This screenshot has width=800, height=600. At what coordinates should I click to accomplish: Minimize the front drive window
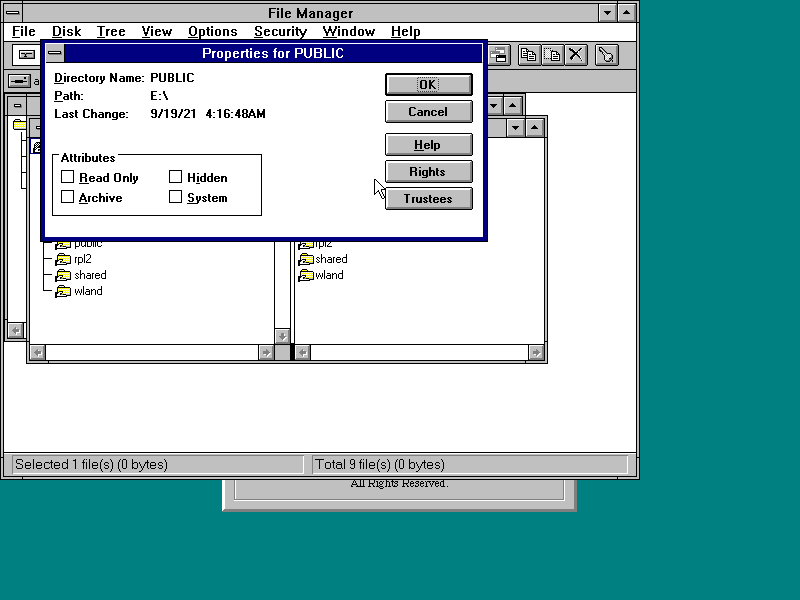click(515, 128)
